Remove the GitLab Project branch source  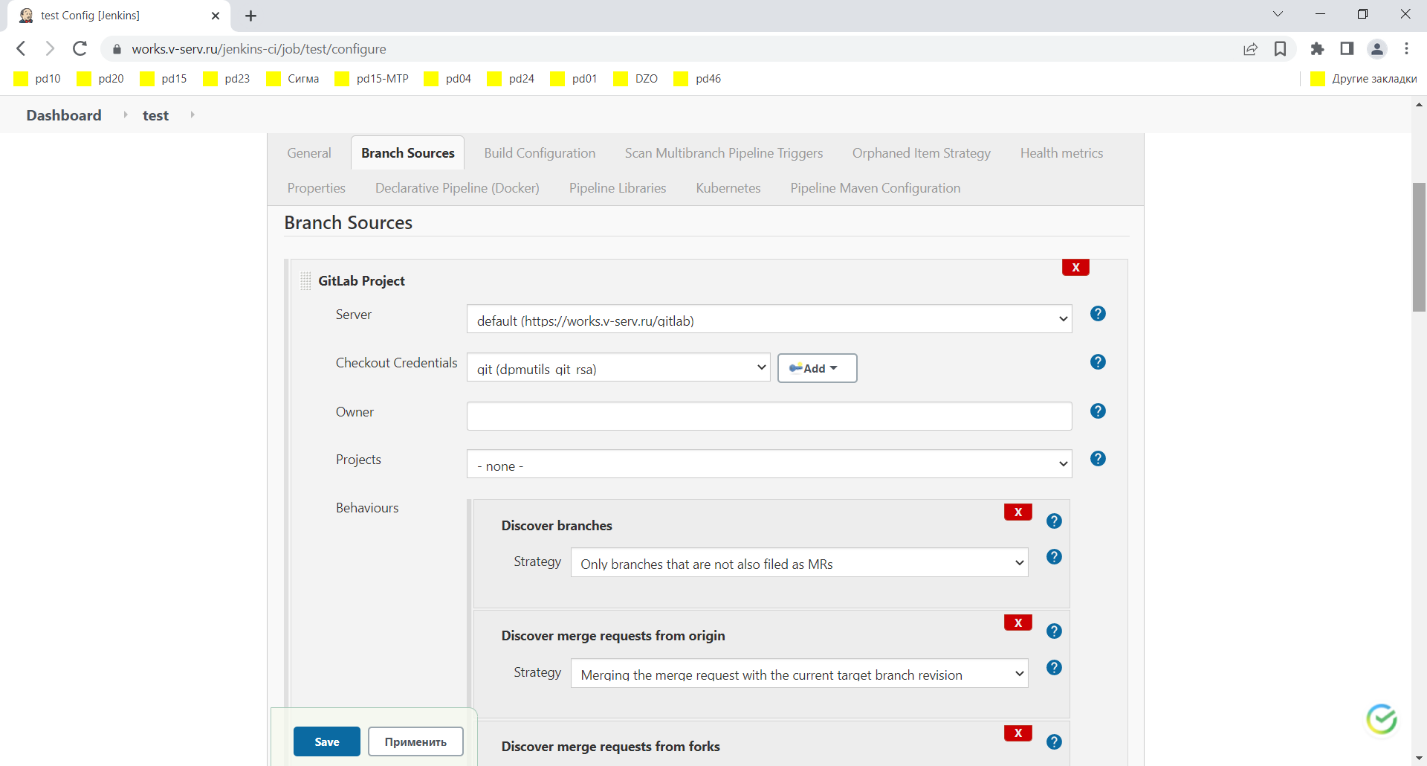point(1076,268)
